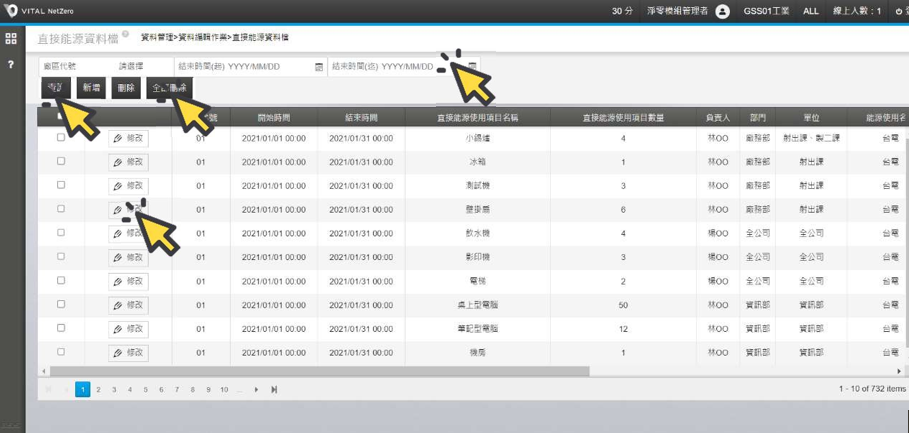Click 資料管理 in the breadcrumb
The height and width of the screenshot is (433, 909).
(x=157, y=36)
